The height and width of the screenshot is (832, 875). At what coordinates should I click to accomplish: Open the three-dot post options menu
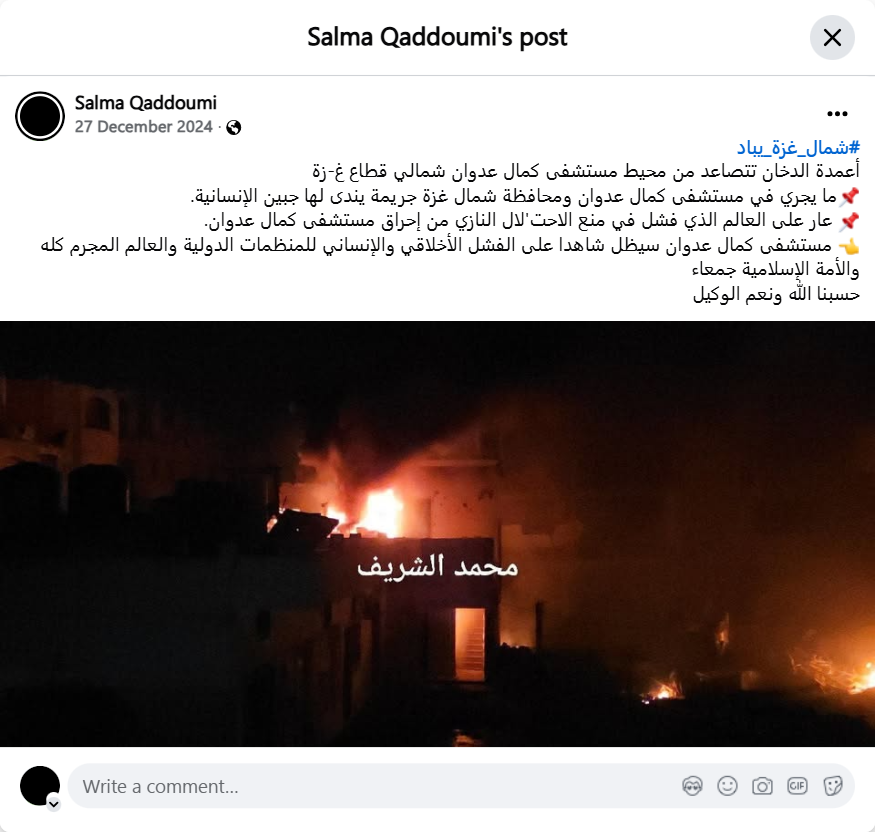tap(837, 114)
